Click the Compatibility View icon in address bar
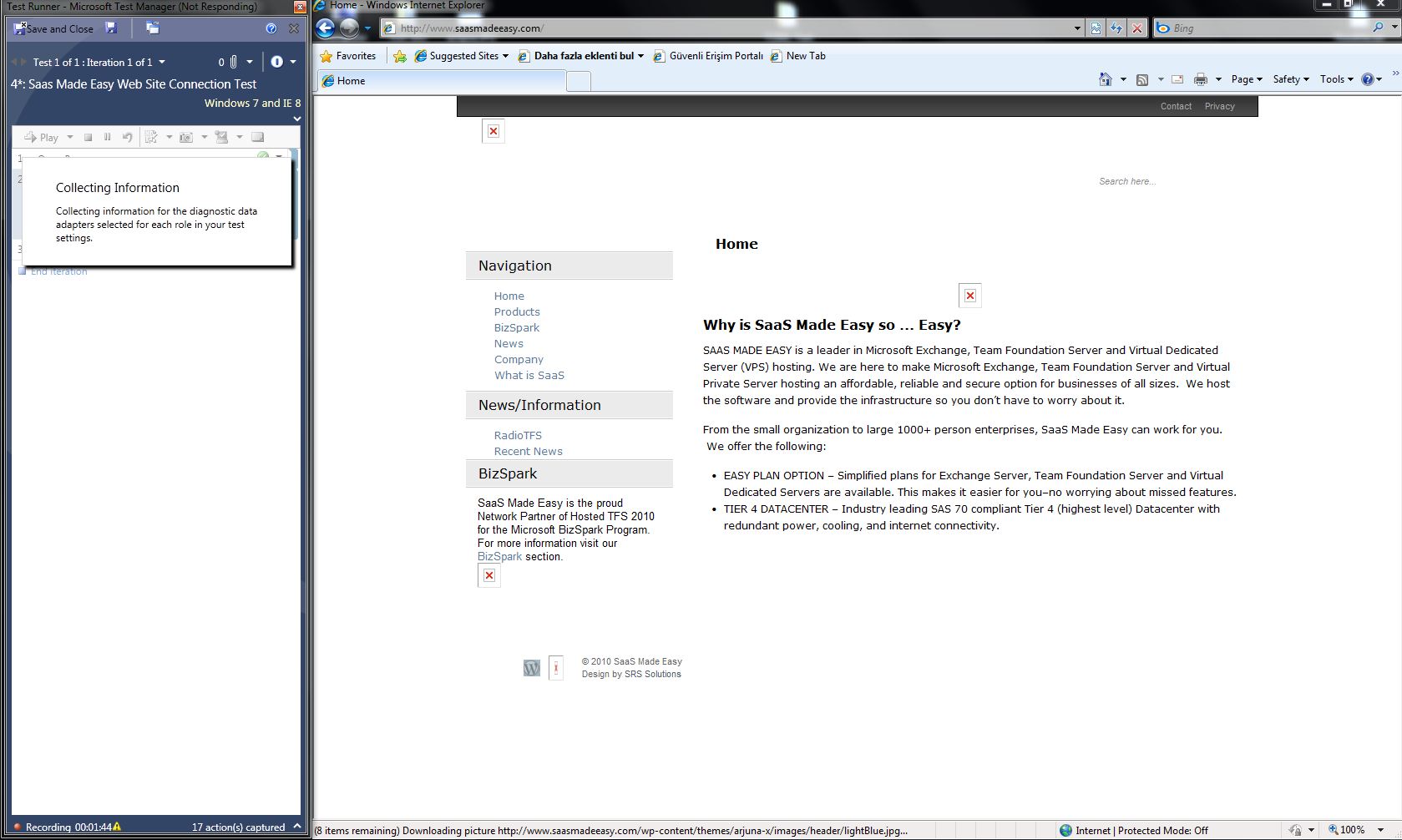The width and height of the screenshot is (1402, 840). [1096, 28]
